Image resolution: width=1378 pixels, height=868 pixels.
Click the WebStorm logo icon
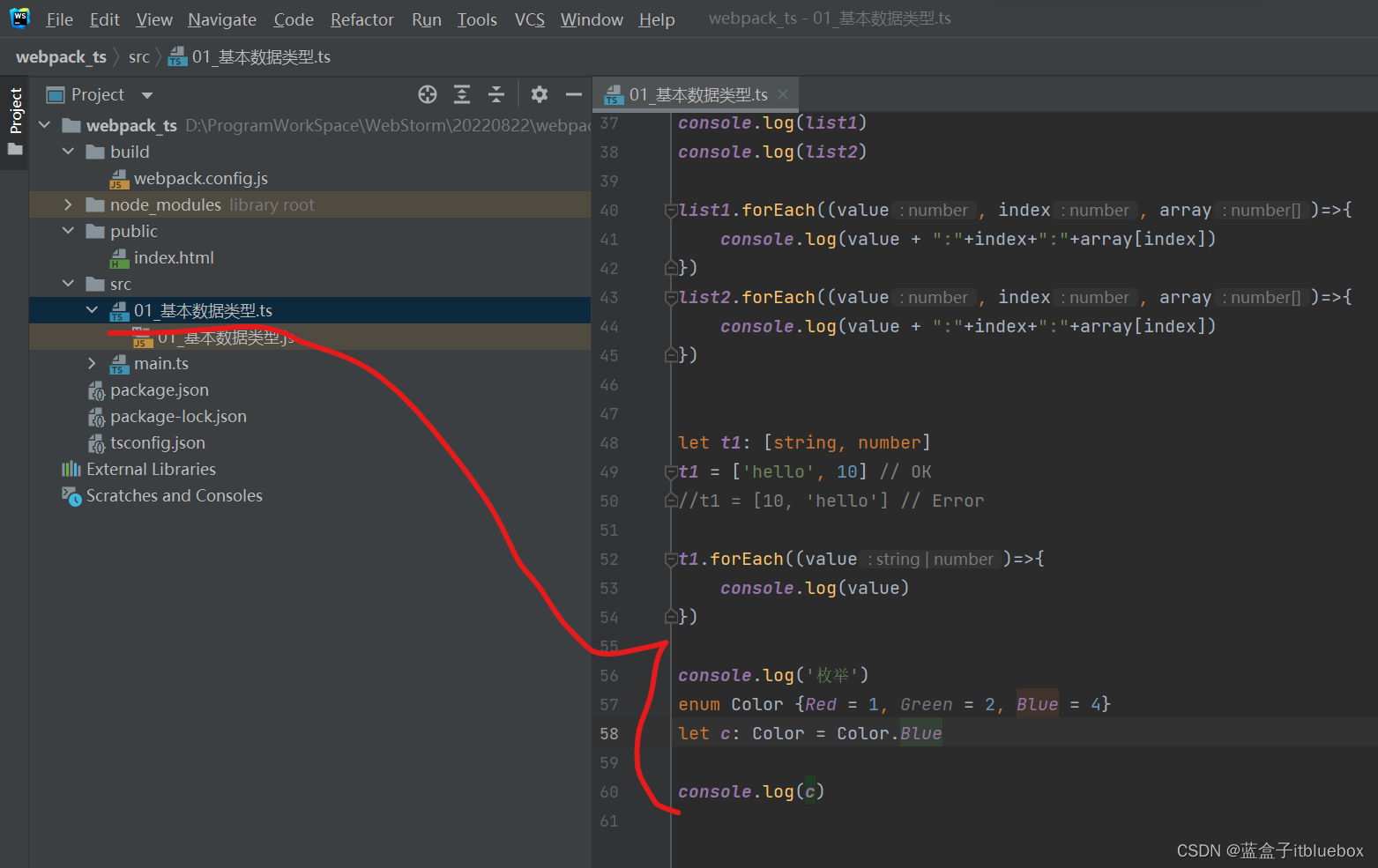coord(19,18)
